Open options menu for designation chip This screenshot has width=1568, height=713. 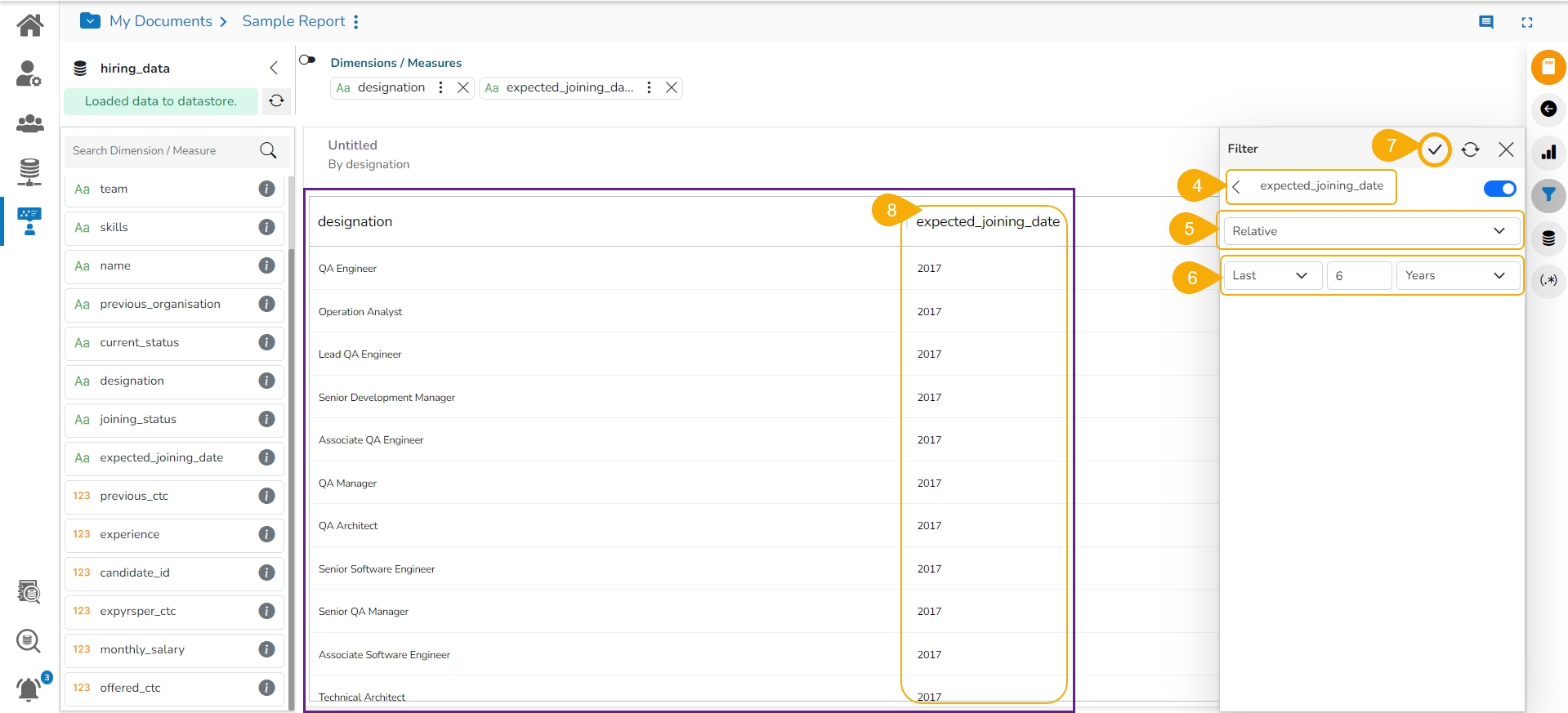click(440, 87)
